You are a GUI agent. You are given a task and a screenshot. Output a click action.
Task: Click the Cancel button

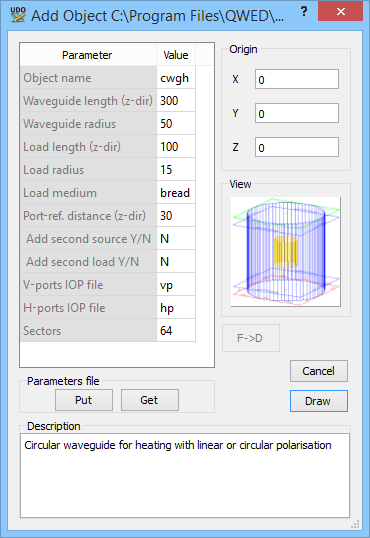pyautogui.click(x=319, y=371)
